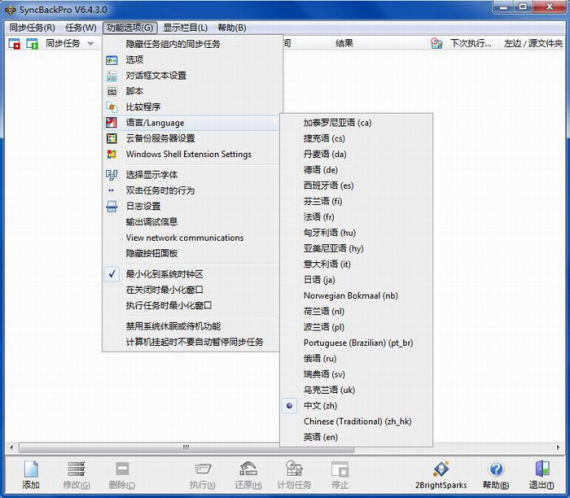The image size is (570, 498).
Task: Select 俄语 (ru) language
Action: coord(357,358)
